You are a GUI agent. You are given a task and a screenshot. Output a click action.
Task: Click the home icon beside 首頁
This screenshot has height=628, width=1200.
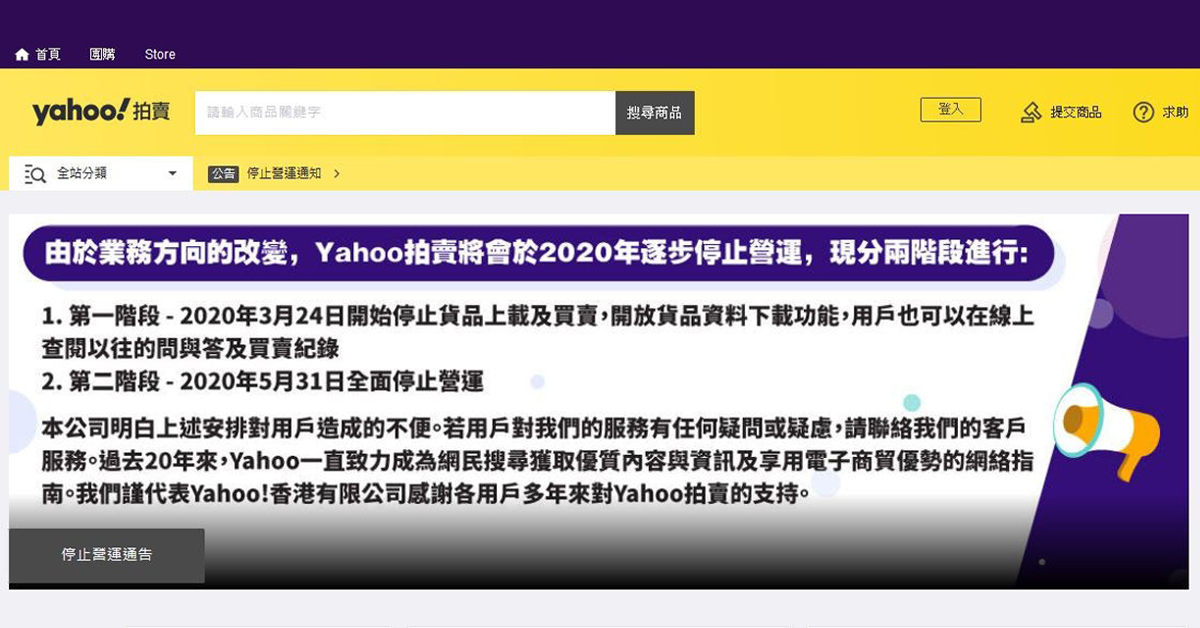pos(22,55)
